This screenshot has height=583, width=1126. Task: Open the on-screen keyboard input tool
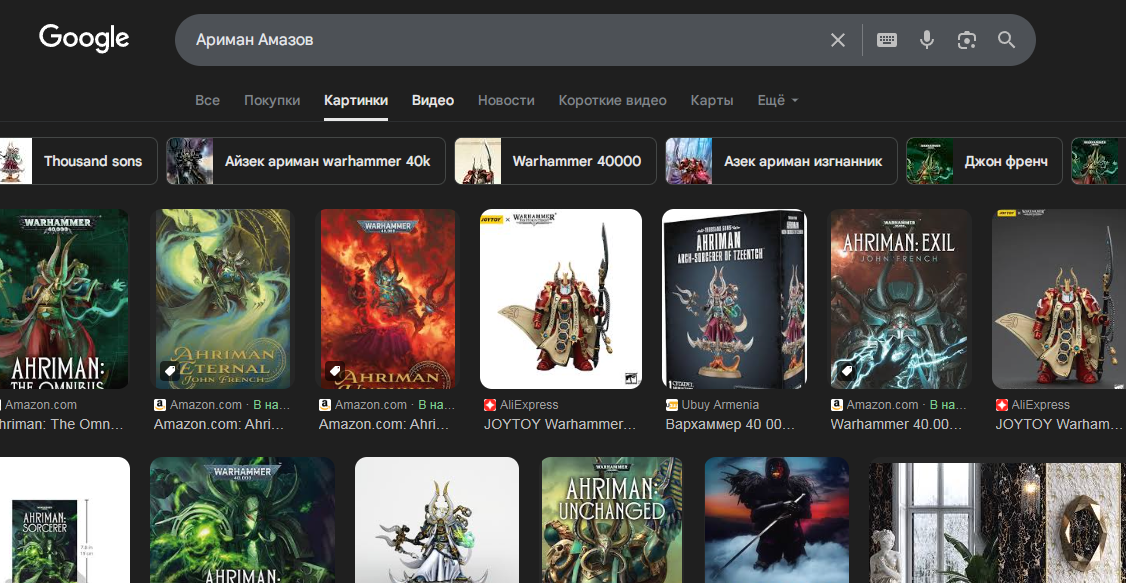tap(887, 40)
